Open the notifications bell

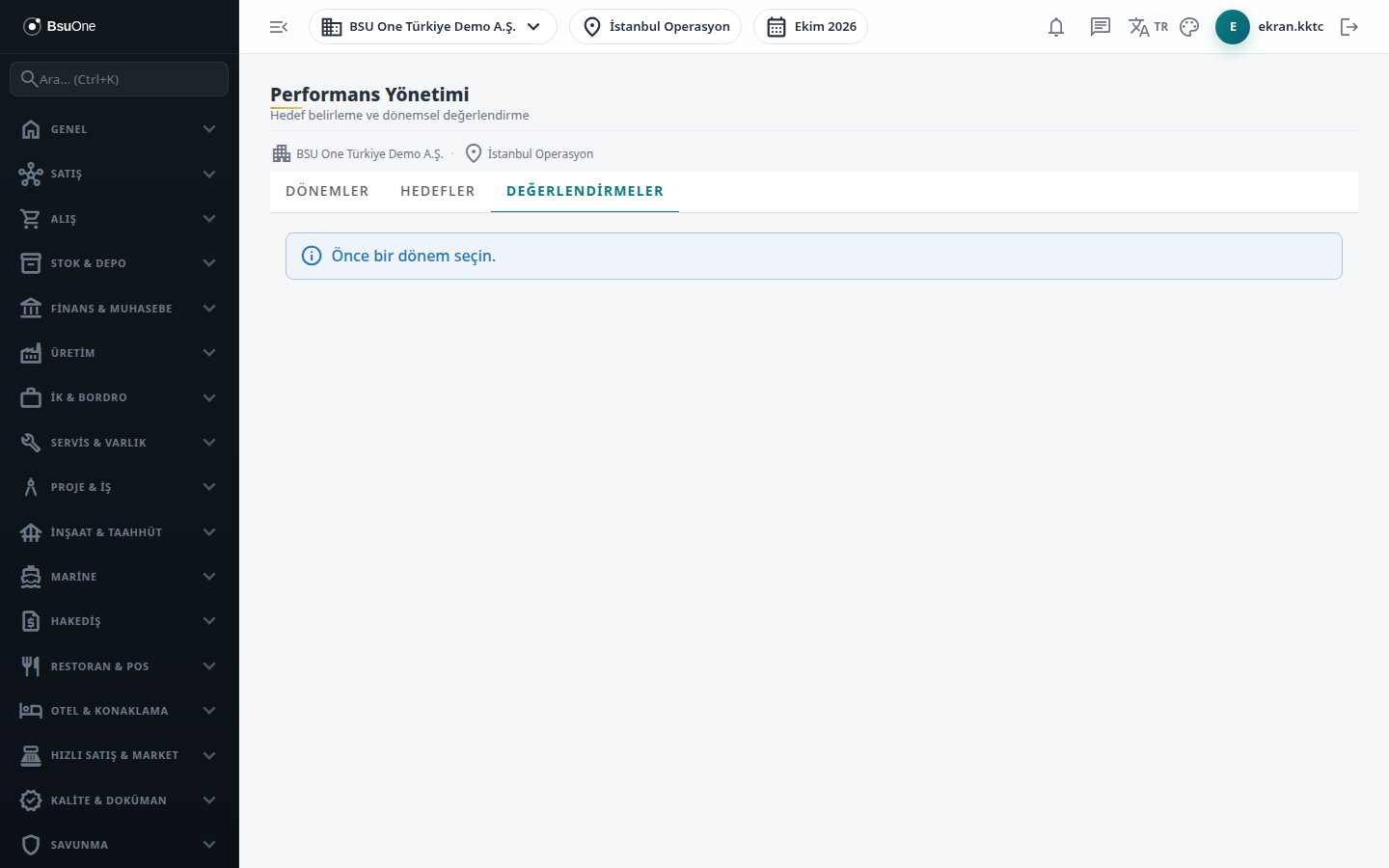[x=1056, y=27]
